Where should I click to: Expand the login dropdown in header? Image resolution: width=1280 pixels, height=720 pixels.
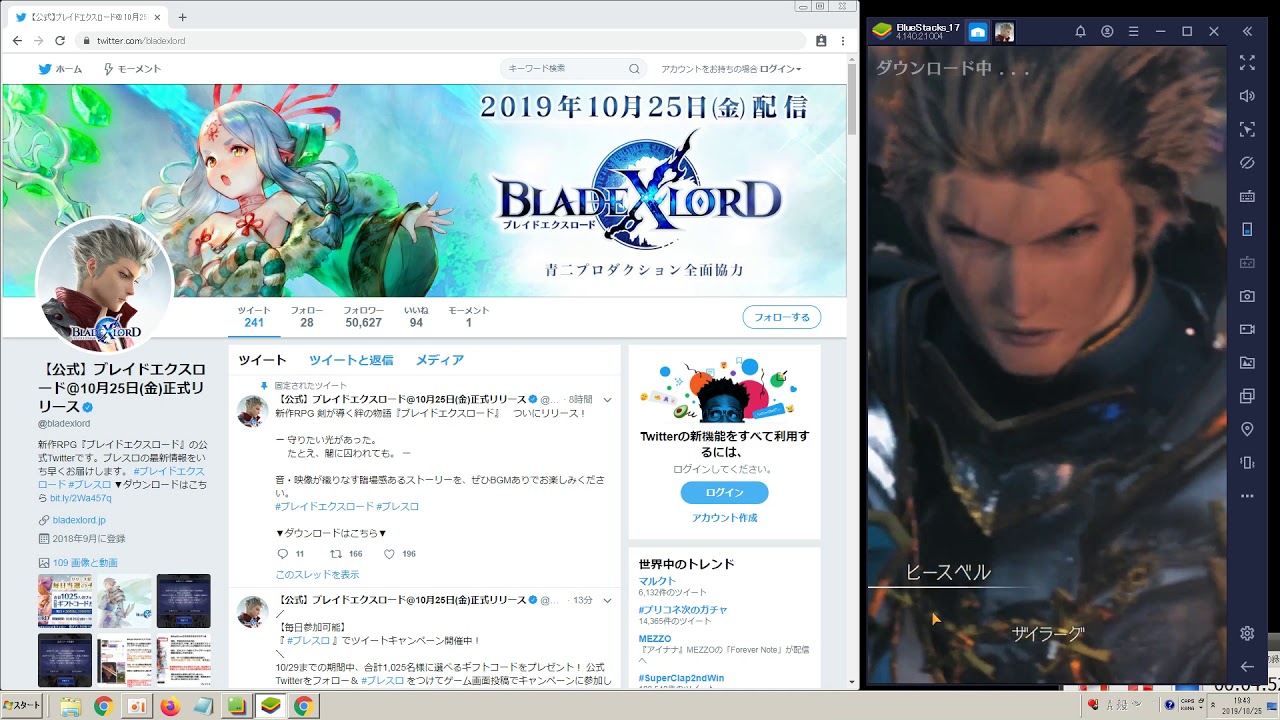781,69
